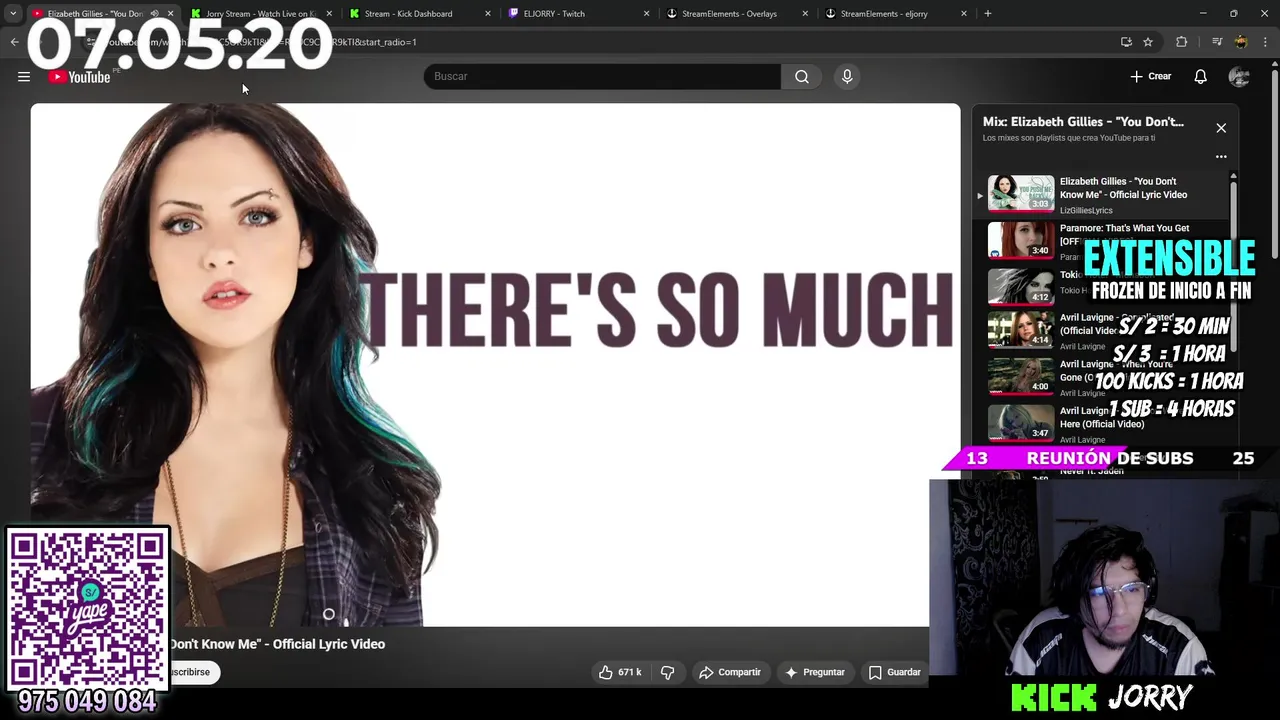Like the video showing 671 k
This screenshot has width=1280, height=720.
click(620, 672)
